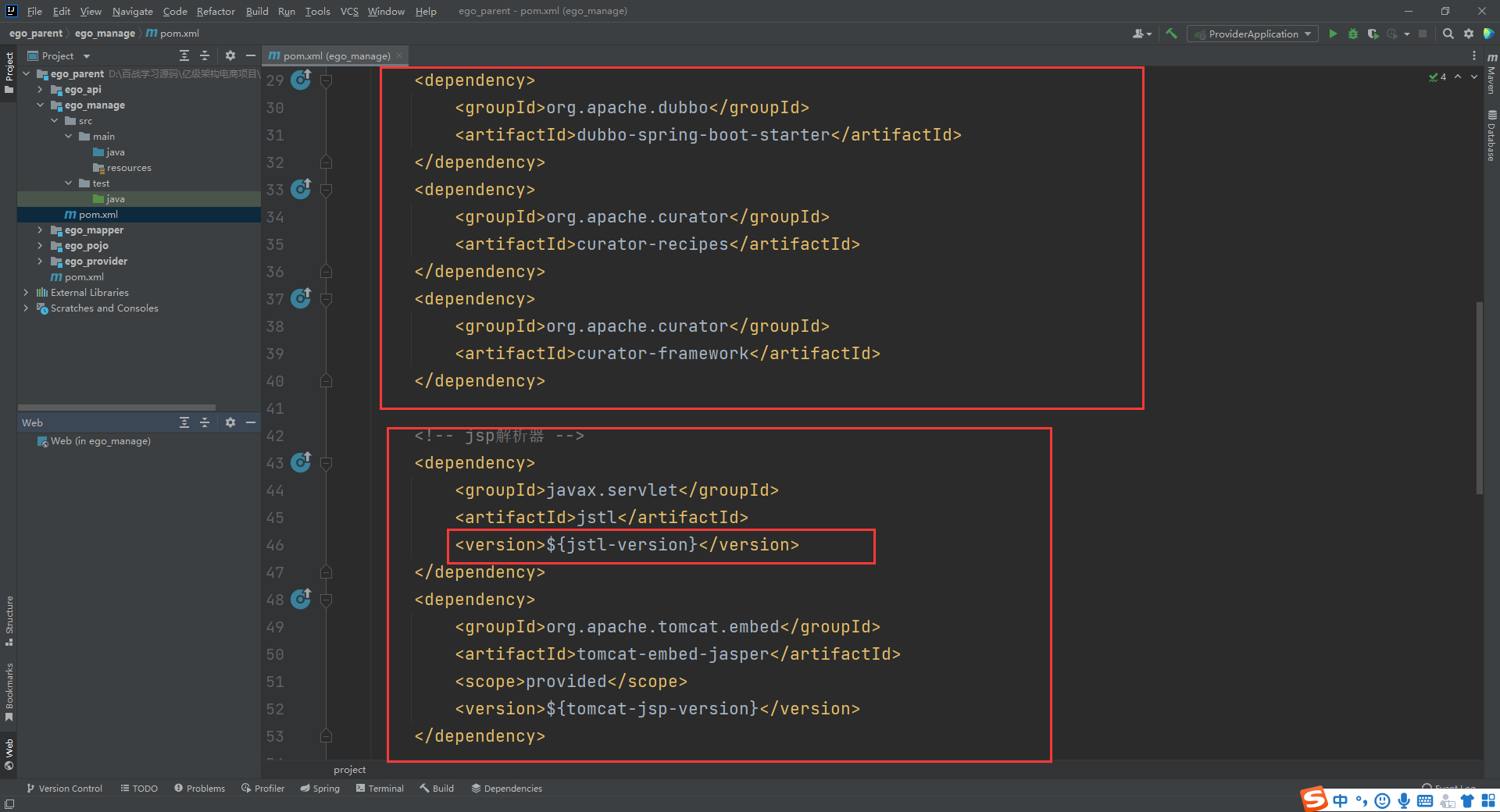
Task: Click the gutter override icon on line 37
Action: click(x=301, y=298)
